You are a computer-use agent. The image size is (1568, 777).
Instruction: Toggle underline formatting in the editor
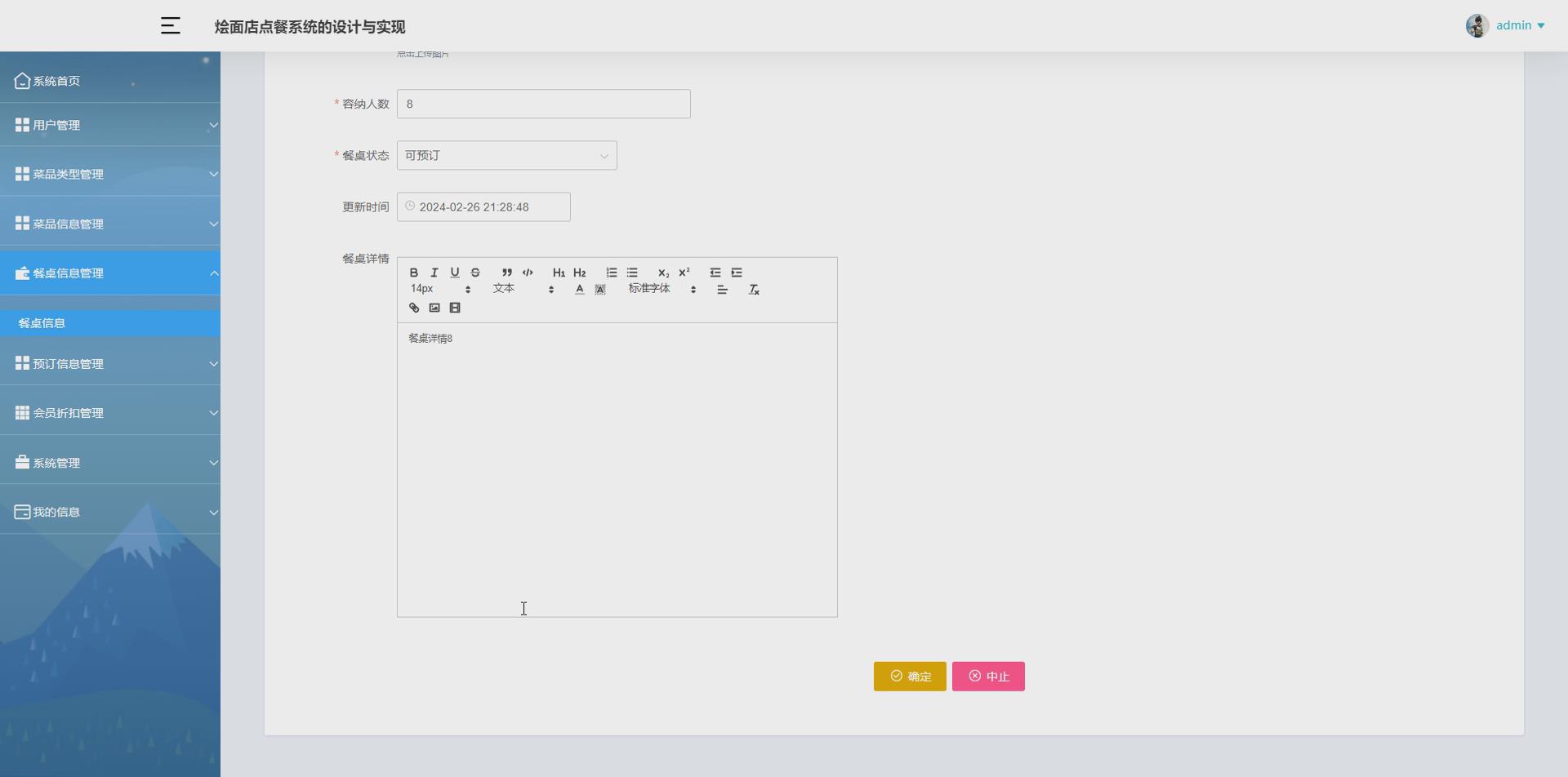[455, 273]
